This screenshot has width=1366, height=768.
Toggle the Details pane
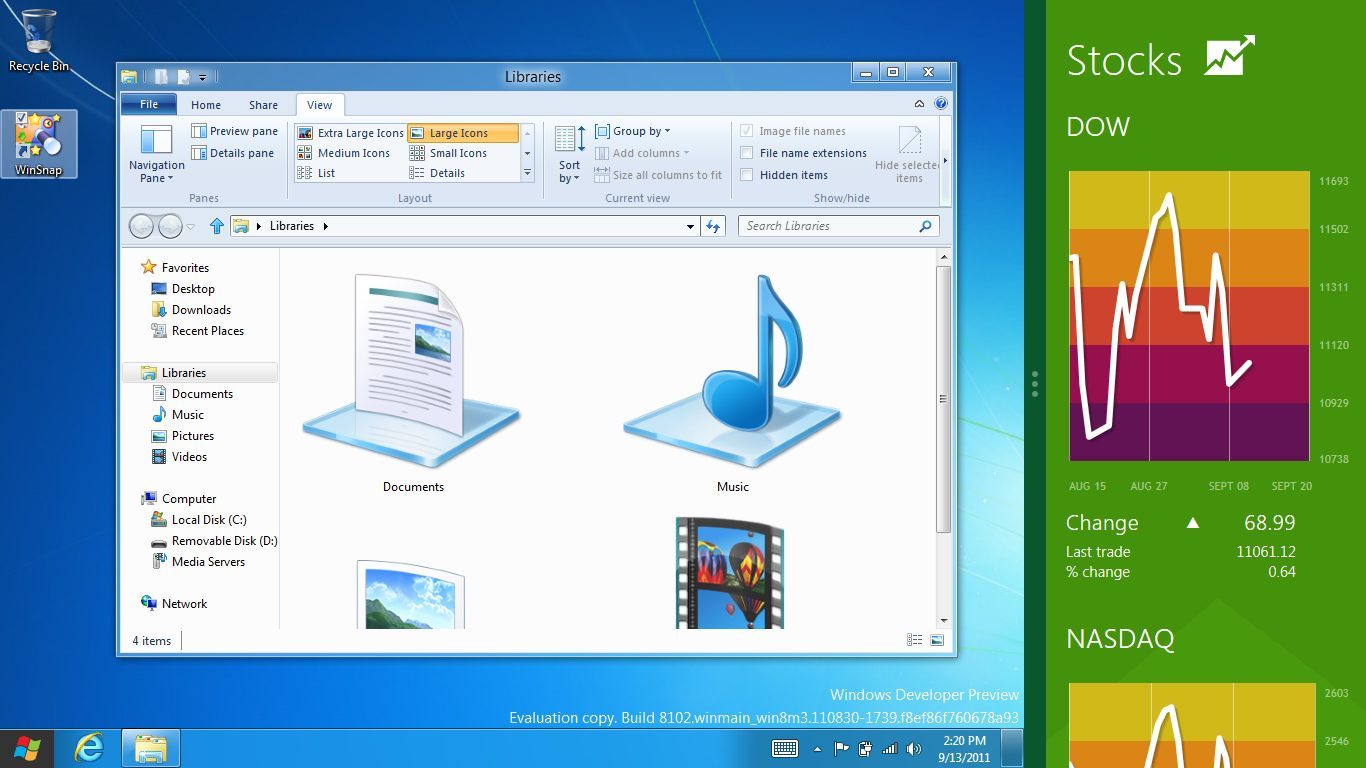[x=232, y=153]
